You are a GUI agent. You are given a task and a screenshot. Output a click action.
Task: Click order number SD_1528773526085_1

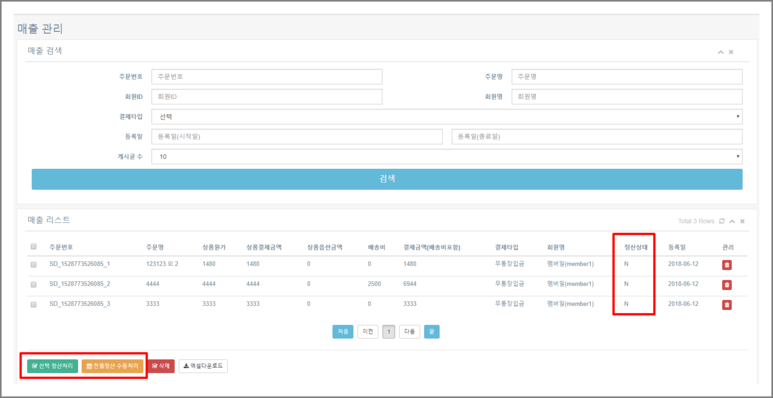click(x=79, y=264)
